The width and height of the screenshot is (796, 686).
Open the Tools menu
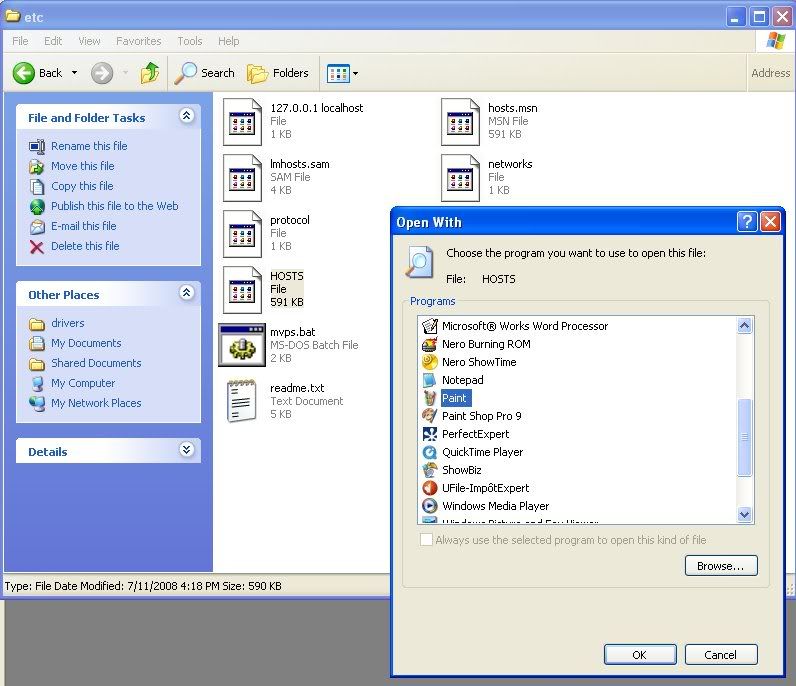pyautogui.click(x=190, y=41)
